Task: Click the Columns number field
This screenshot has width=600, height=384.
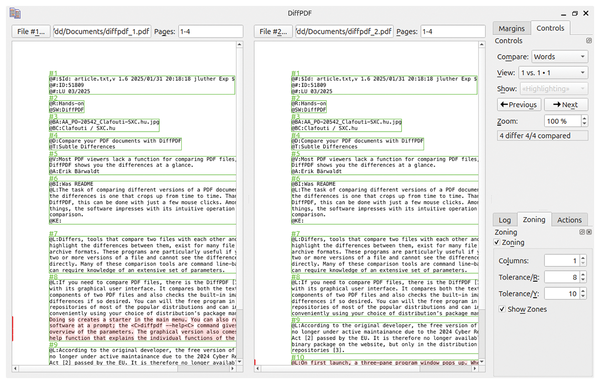Action: (x=562, y=261)
